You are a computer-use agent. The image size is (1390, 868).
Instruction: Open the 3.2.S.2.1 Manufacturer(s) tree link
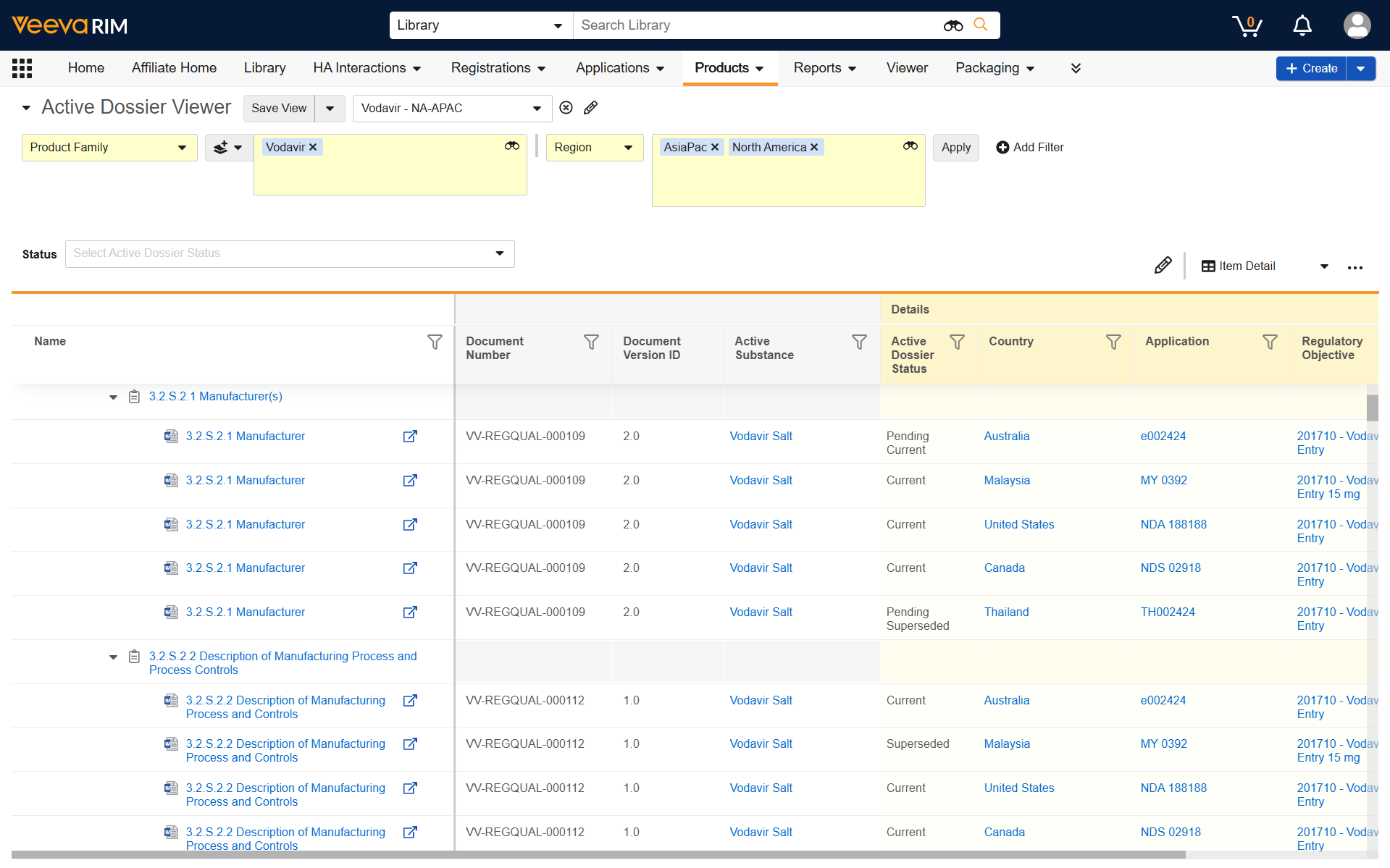[x=216, y=397]
